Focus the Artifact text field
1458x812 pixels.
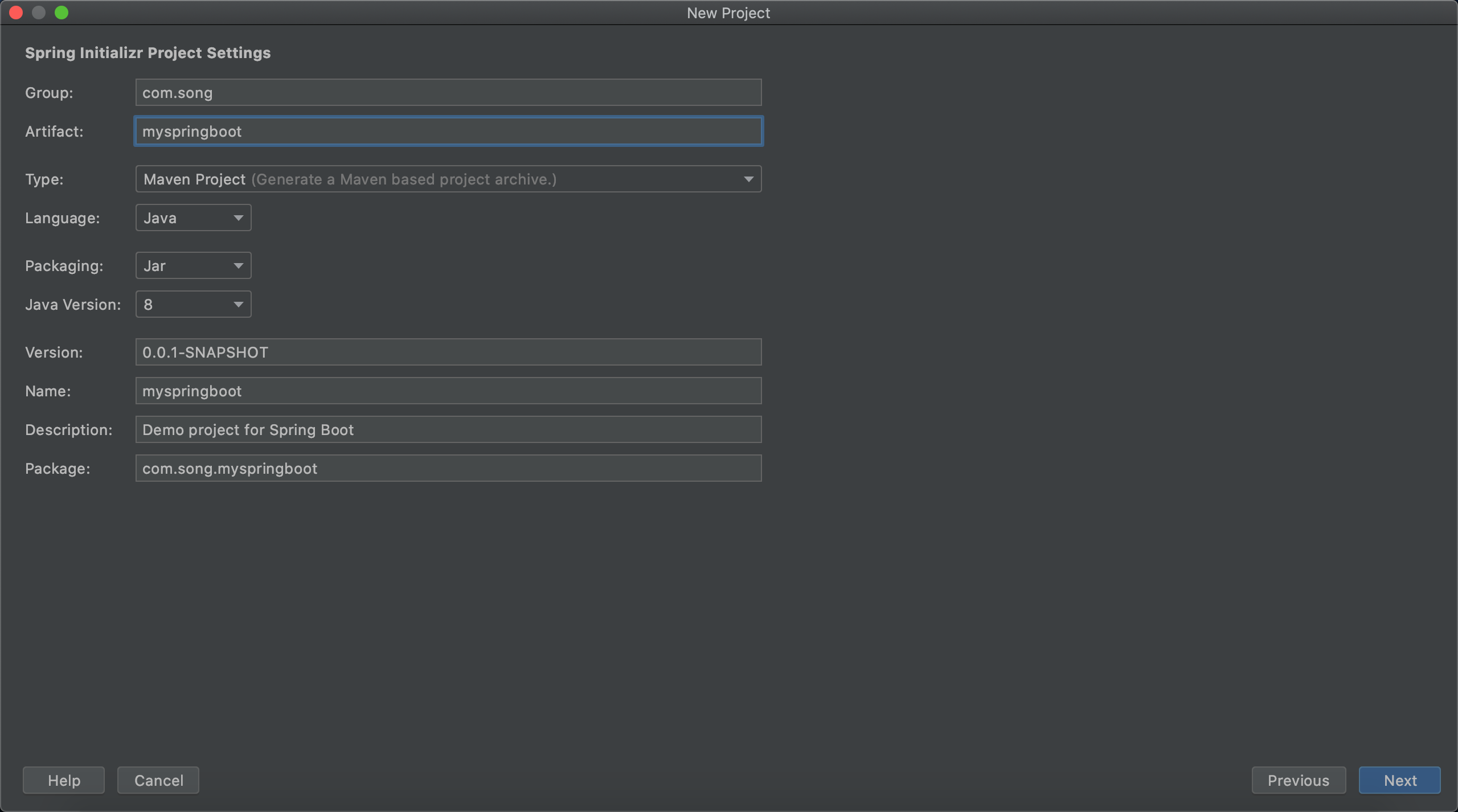point(448,132)
